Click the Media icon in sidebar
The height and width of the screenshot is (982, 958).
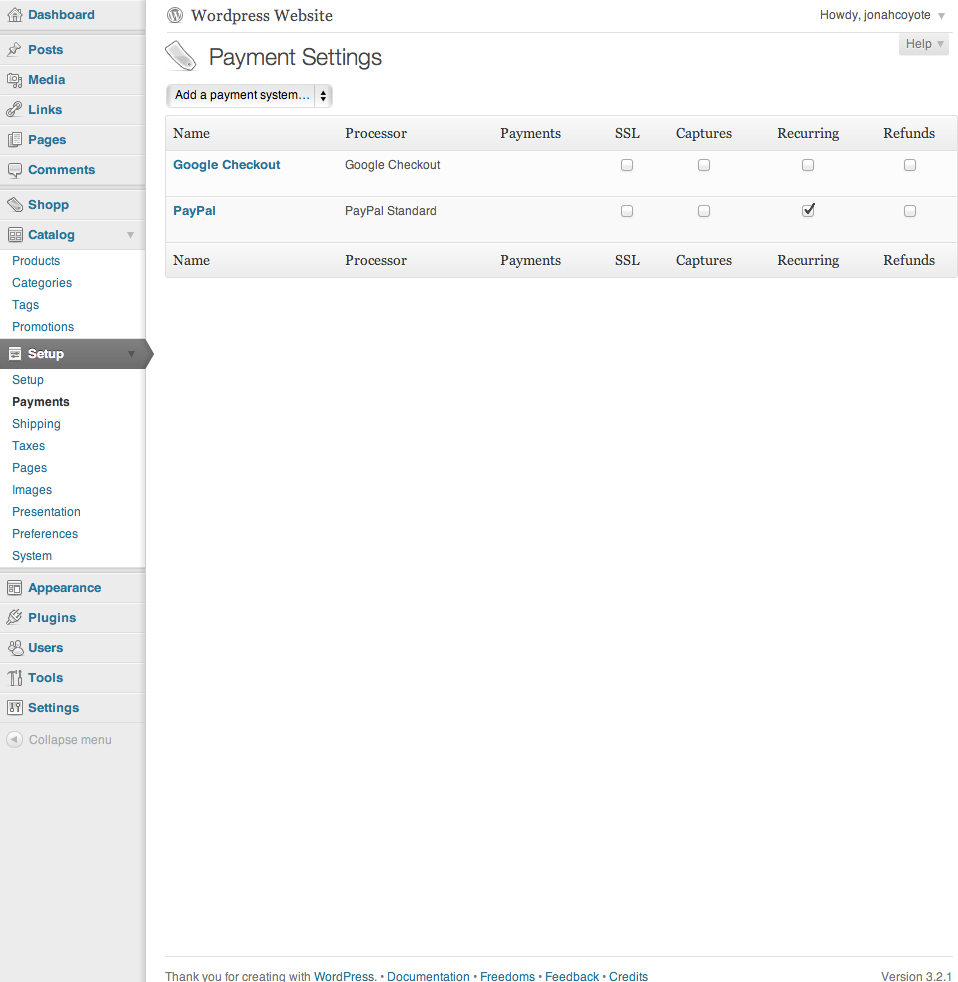pyautogui.click(x=14, y=80)
